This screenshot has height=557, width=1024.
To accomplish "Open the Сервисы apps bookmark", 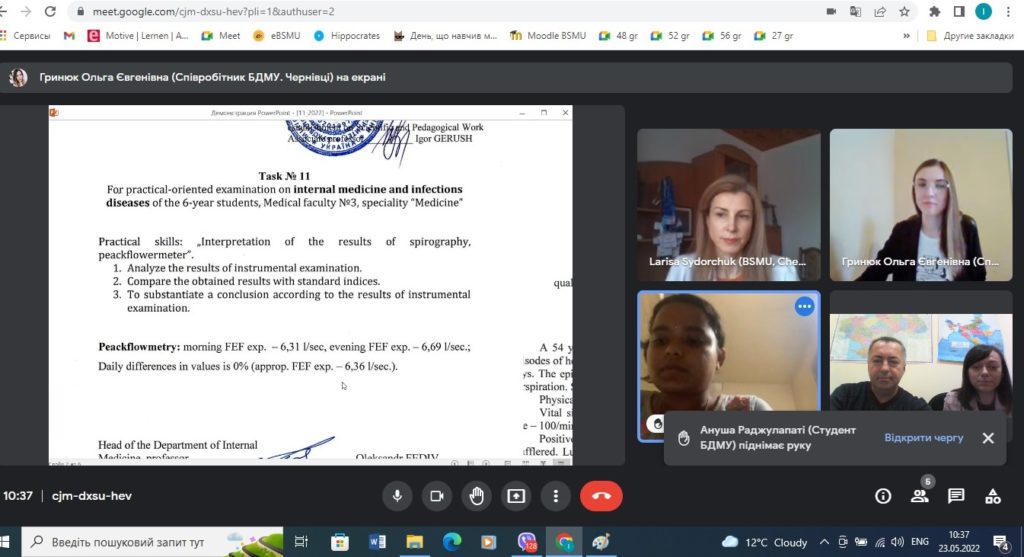I will coord(26,36).
